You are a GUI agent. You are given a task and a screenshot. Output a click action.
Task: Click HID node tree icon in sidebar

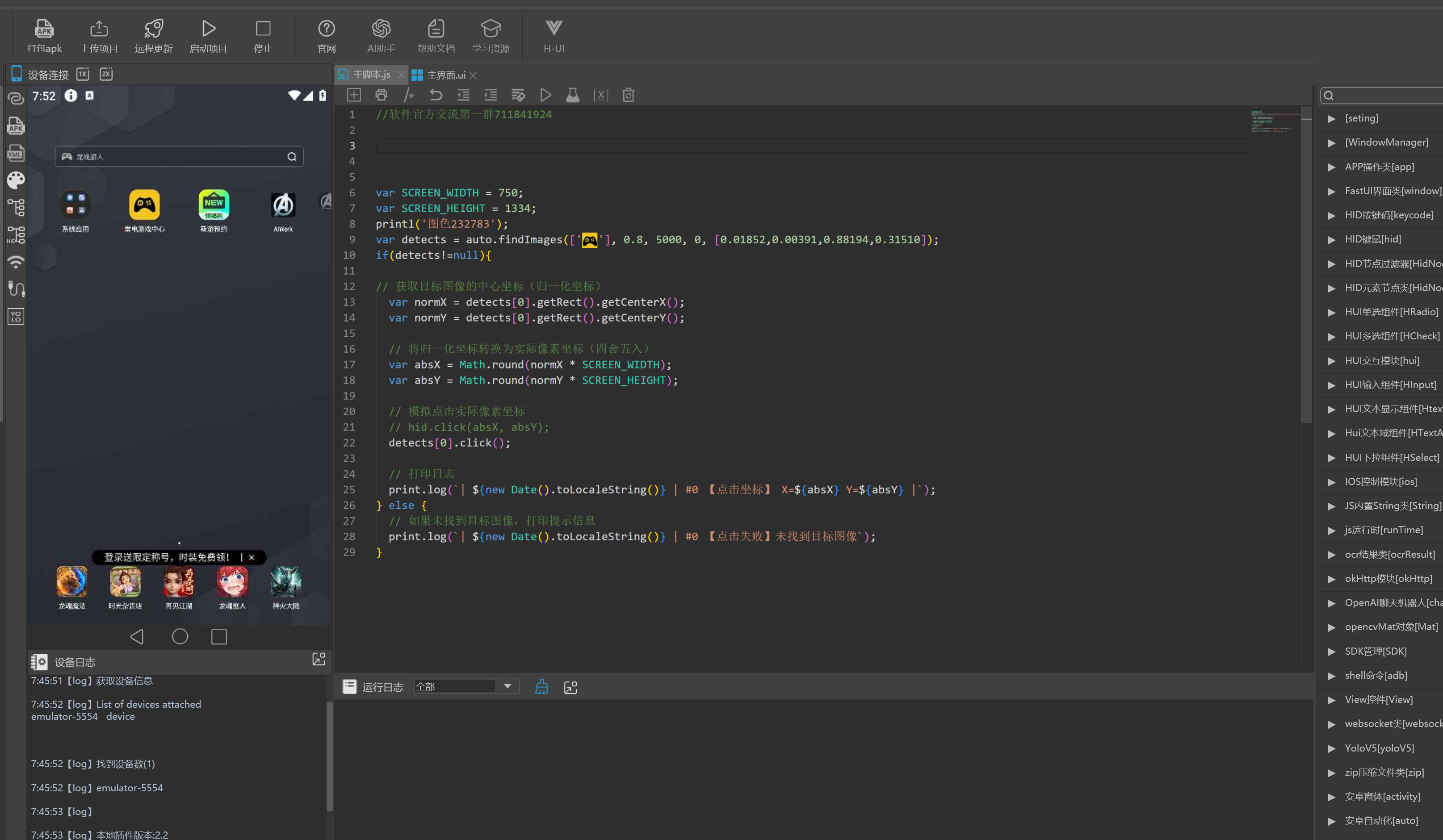pyautogui.click(x=16, y=234)
